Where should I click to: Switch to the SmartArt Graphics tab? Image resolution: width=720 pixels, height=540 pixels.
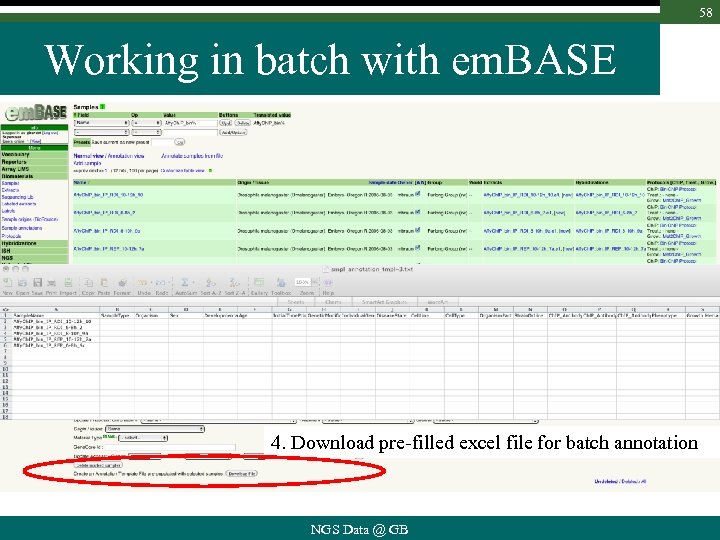point(385,302)
